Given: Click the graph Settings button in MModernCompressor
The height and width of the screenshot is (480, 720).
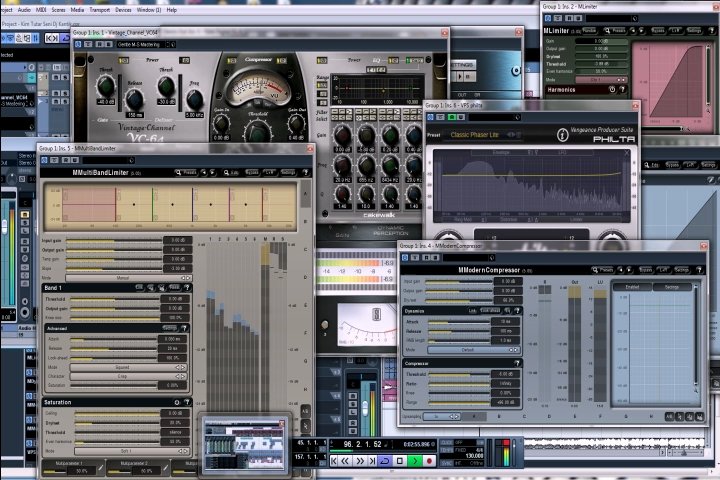Looking at the screenshot, I should click(672, 287).
